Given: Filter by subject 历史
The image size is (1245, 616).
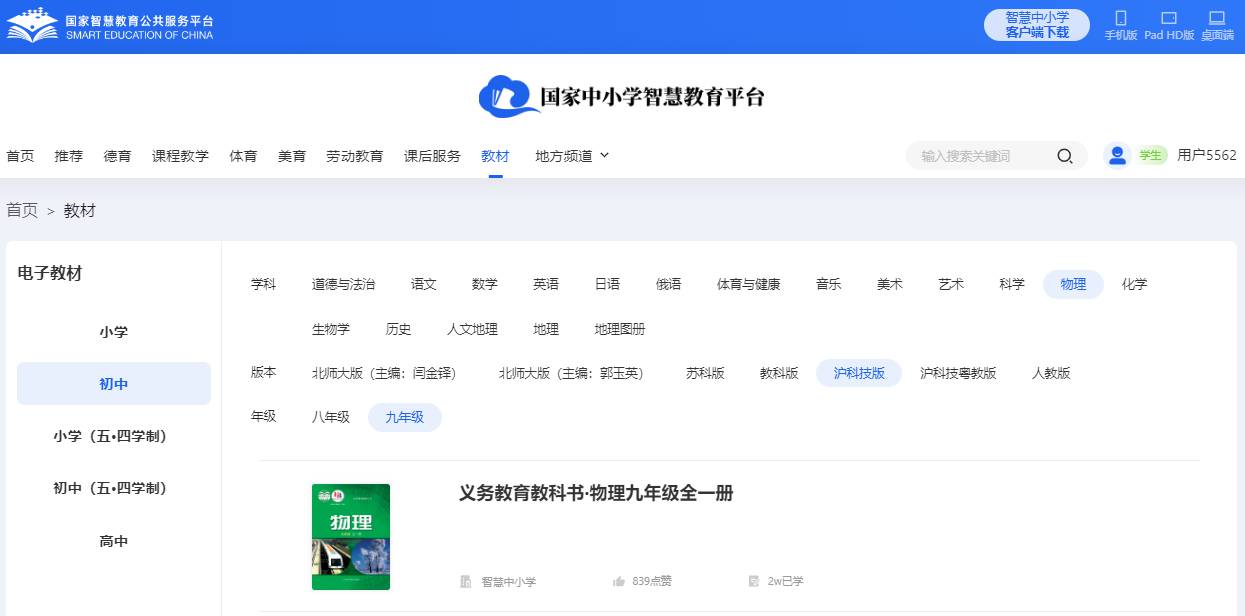Looking at the screenshot, I should pyautogui.click(x=398, y=329).
